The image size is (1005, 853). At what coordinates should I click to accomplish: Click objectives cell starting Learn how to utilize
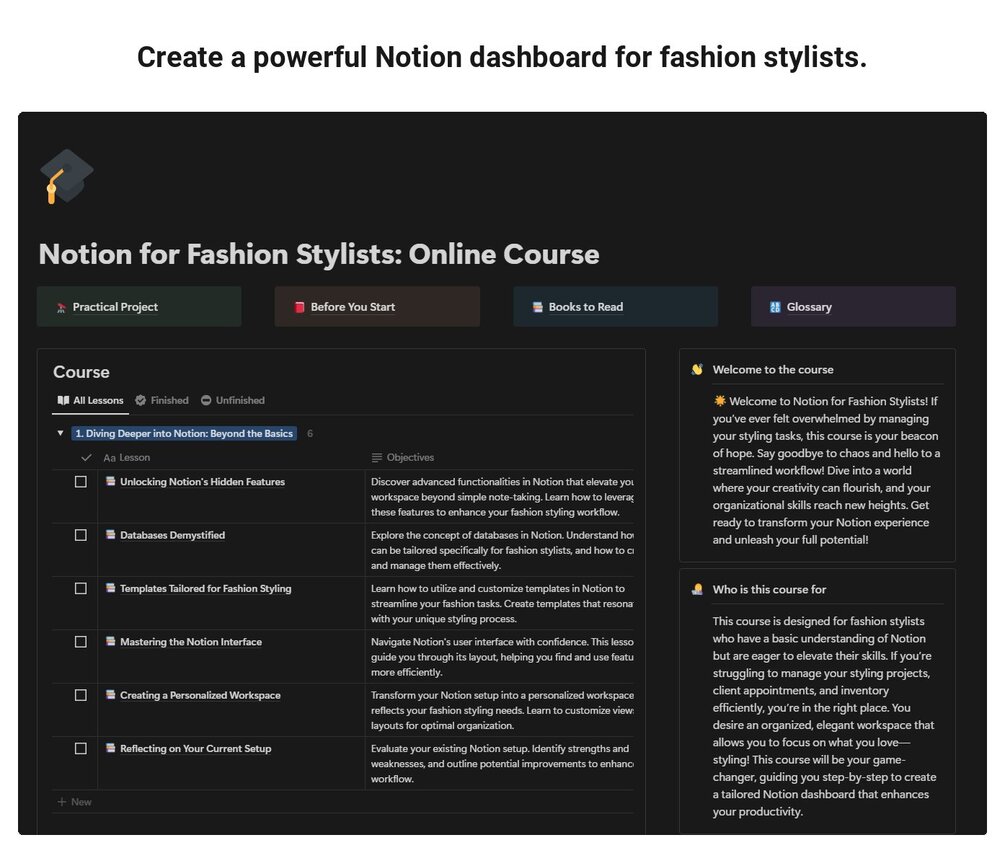coord(499,604)
